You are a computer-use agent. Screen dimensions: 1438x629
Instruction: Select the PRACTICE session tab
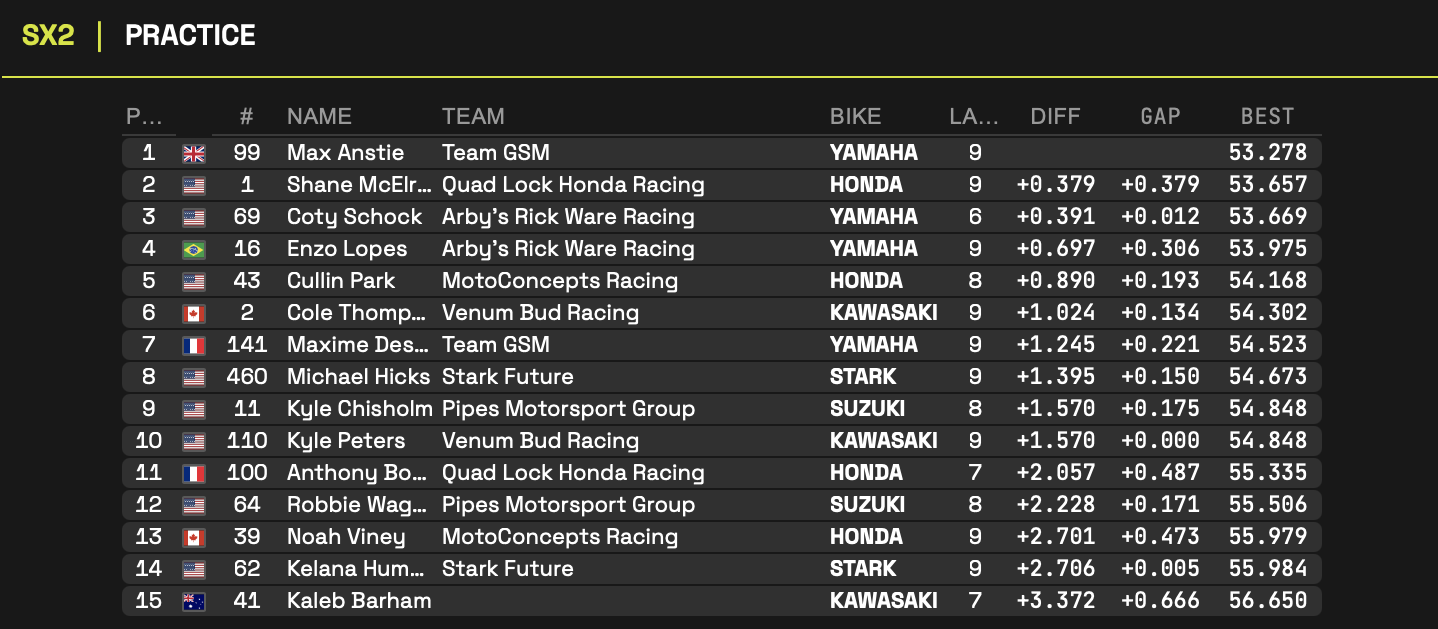[190, 36]
